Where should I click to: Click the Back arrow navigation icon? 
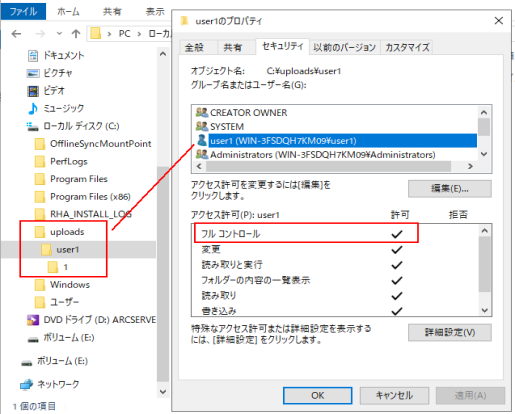point(16,34)
